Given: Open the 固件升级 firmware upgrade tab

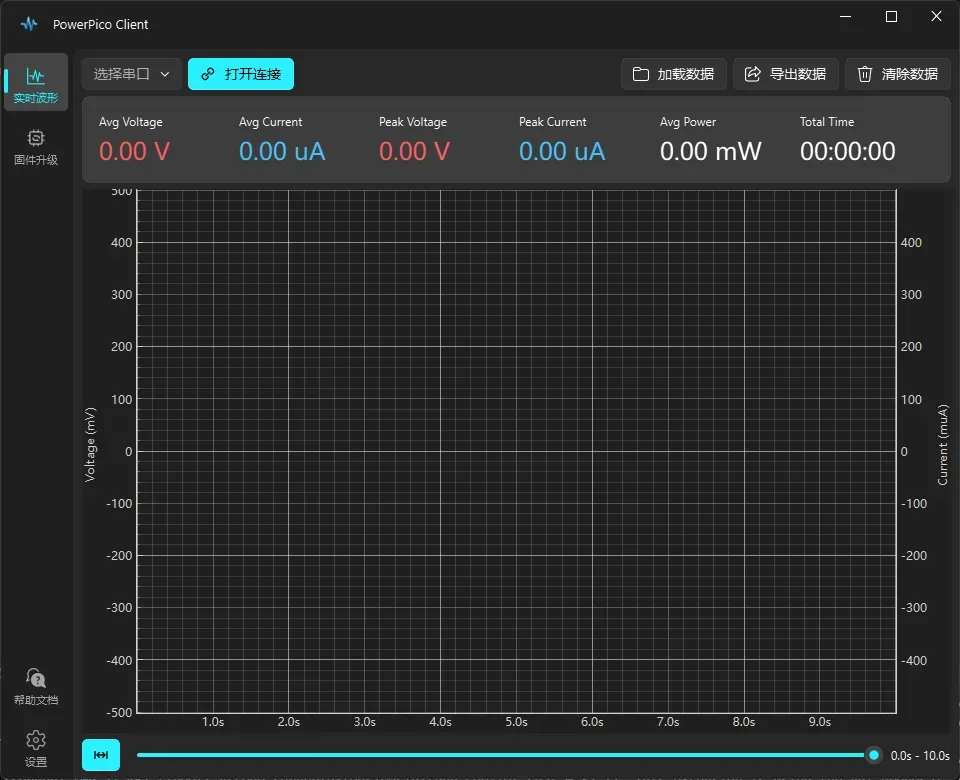Looking at the screenshot, I should coord(36,148).
